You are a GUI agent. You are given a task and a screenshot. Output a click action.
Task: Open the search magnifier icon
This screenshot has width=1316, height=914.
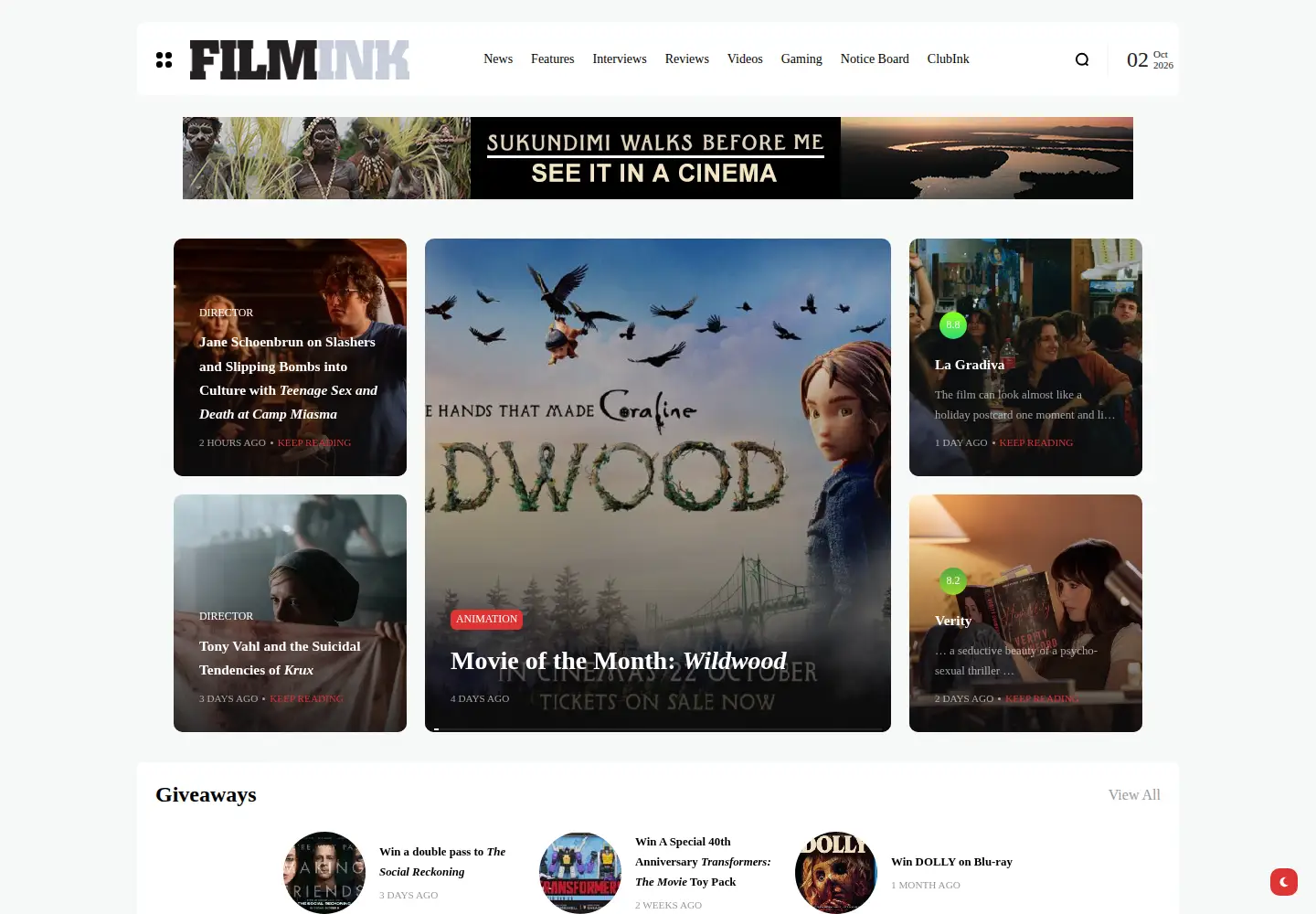pyautogui.click(x=1082, y=59)
